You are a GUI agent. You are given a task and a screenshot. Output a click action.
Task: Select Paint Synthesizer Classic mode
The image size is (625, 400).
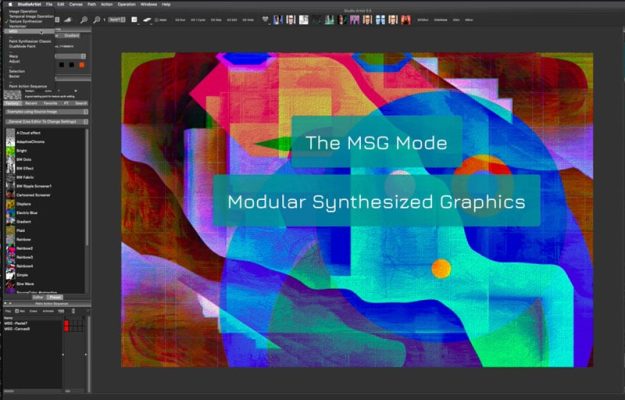[30, 41]
